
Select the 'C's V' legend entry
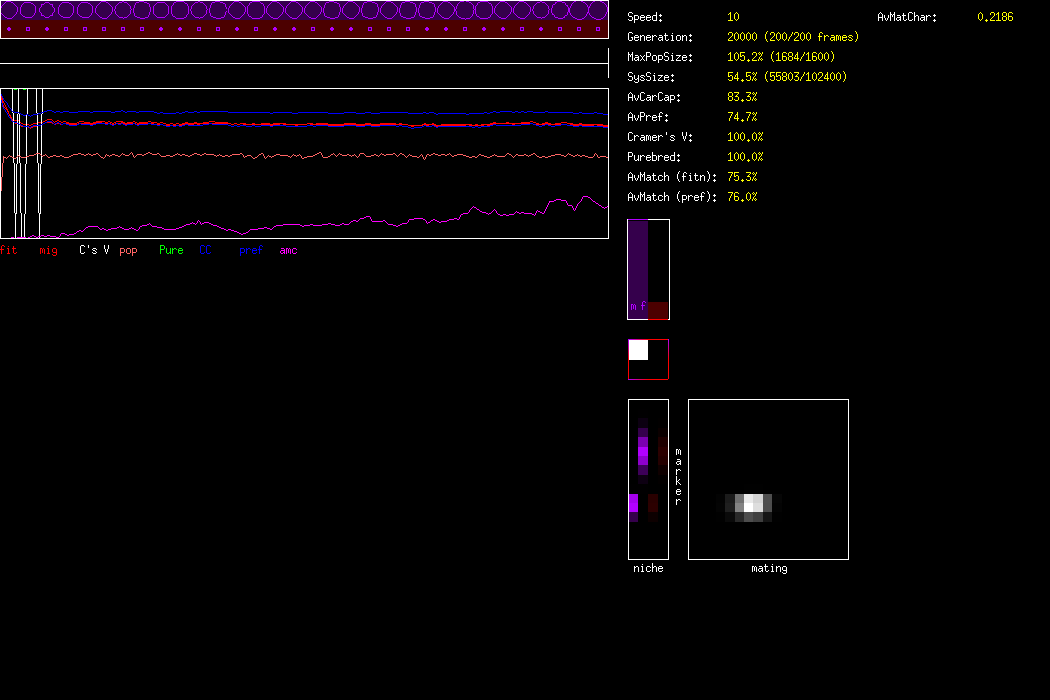point(94,250)
